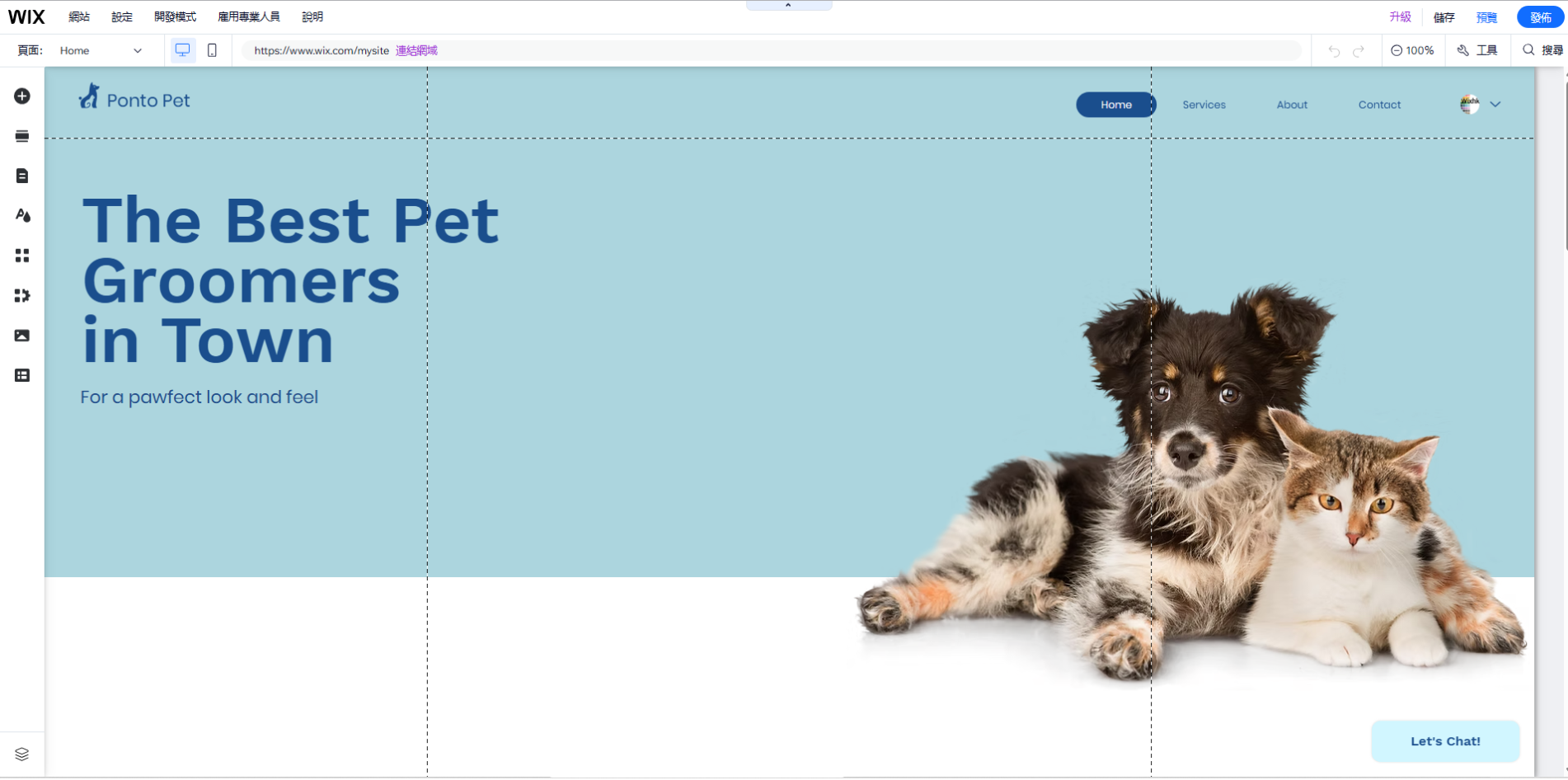This screenshot has width=1568, height=780.
Task: Open the 100% zoom control
Action: pyautogui.click(x=1412, y=50)
